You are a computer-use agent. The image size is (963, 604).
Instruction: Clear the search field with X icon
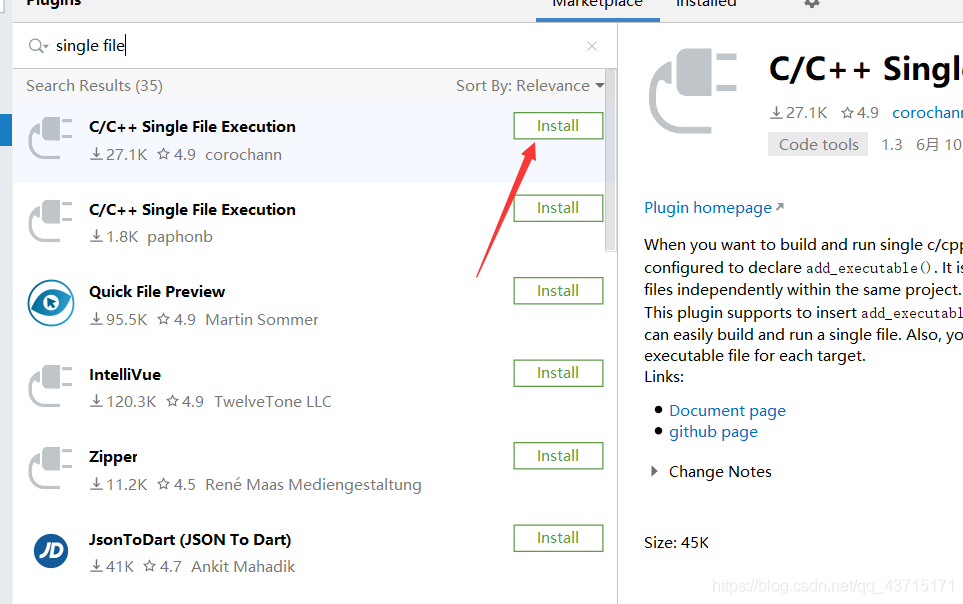tap(592, 46)
